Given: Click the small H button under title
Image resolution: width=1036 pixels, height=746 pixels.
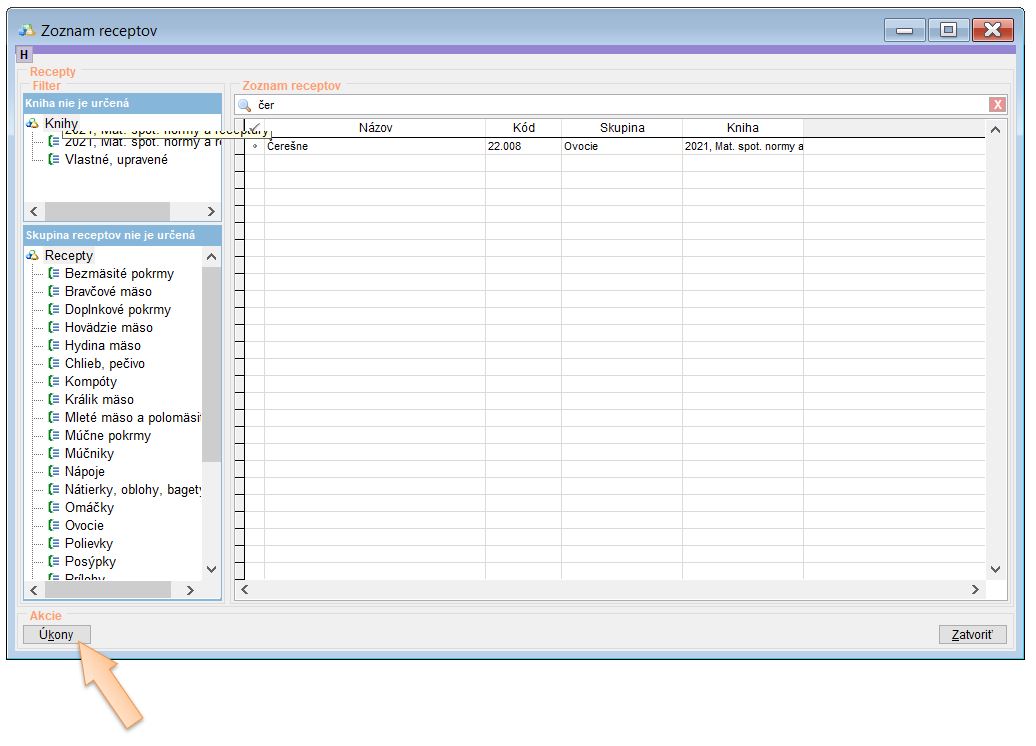Looking at the screenshot, I should pyautogui.click(x=24, y=54).
